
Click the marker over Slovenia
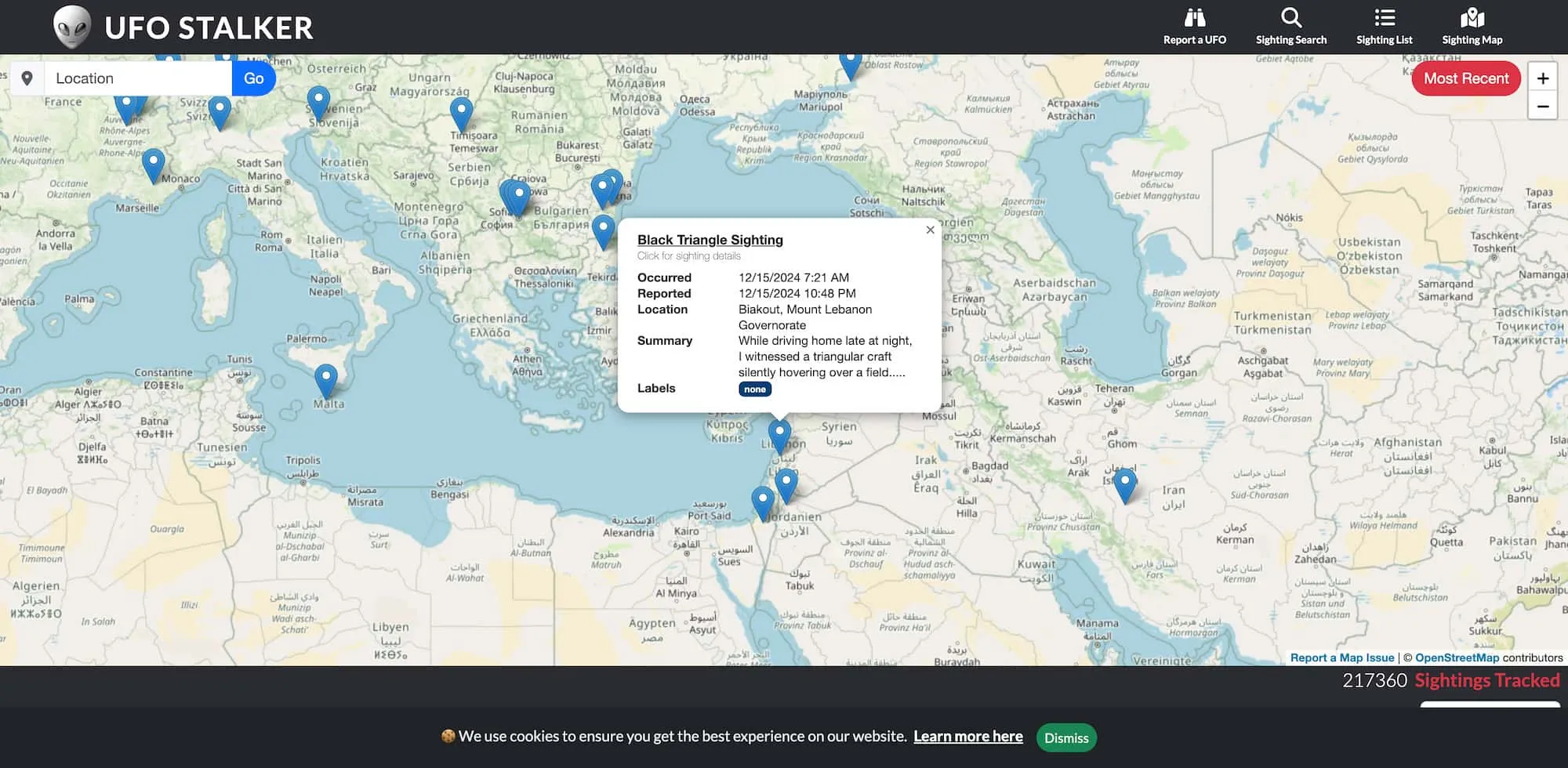[x=318, y=103]
